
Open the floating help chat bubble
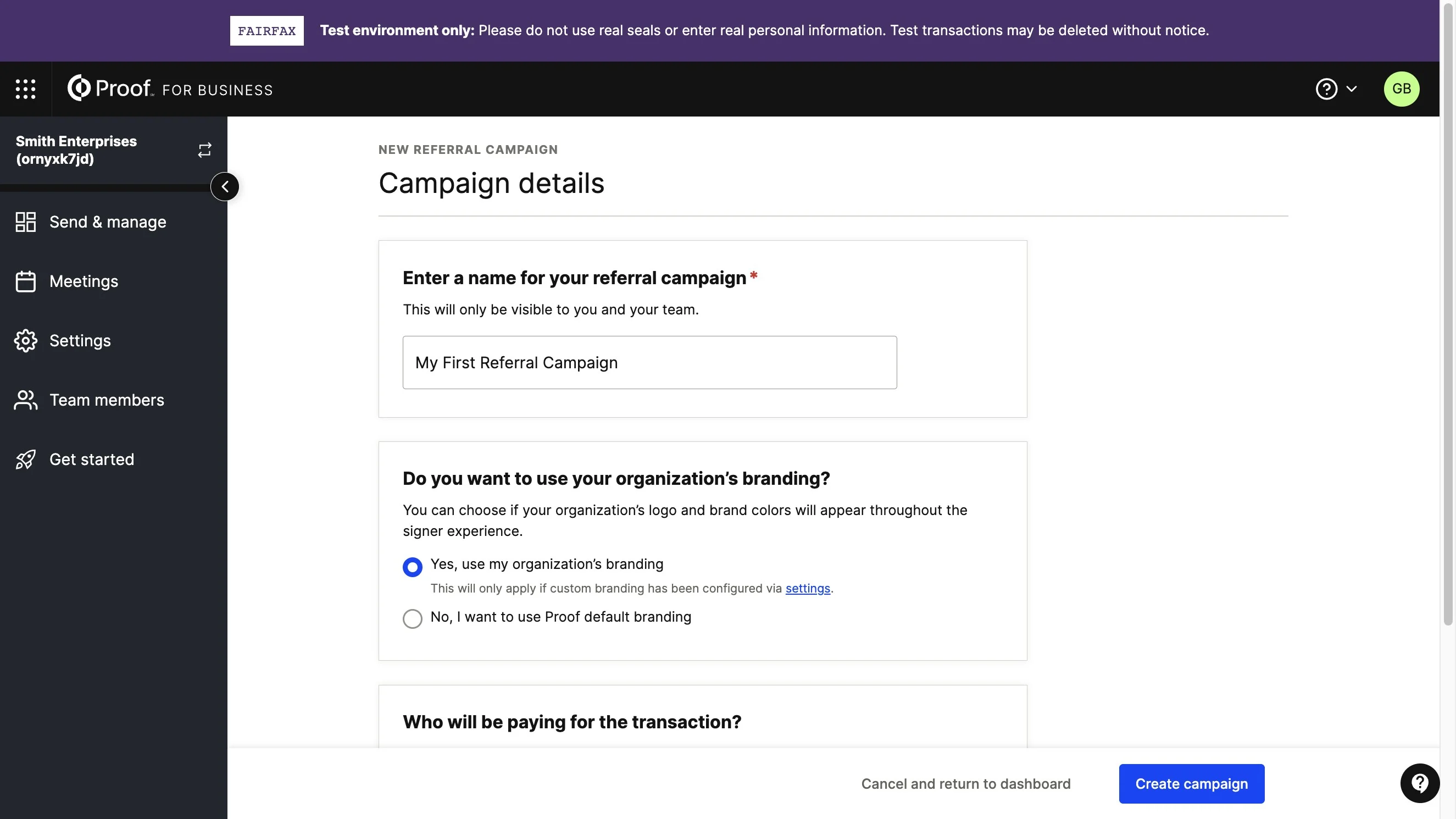coord(1419,783)
